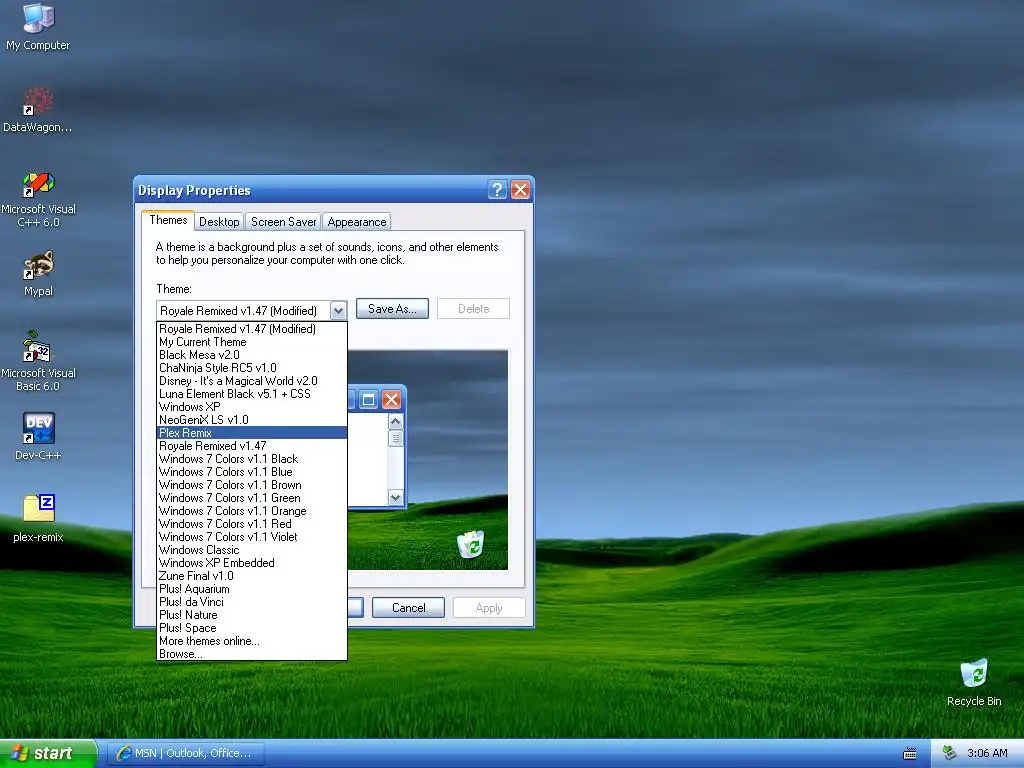Open the Recycle Bin on desktop
Screen dimensions: 1024x768
(974, 682)
